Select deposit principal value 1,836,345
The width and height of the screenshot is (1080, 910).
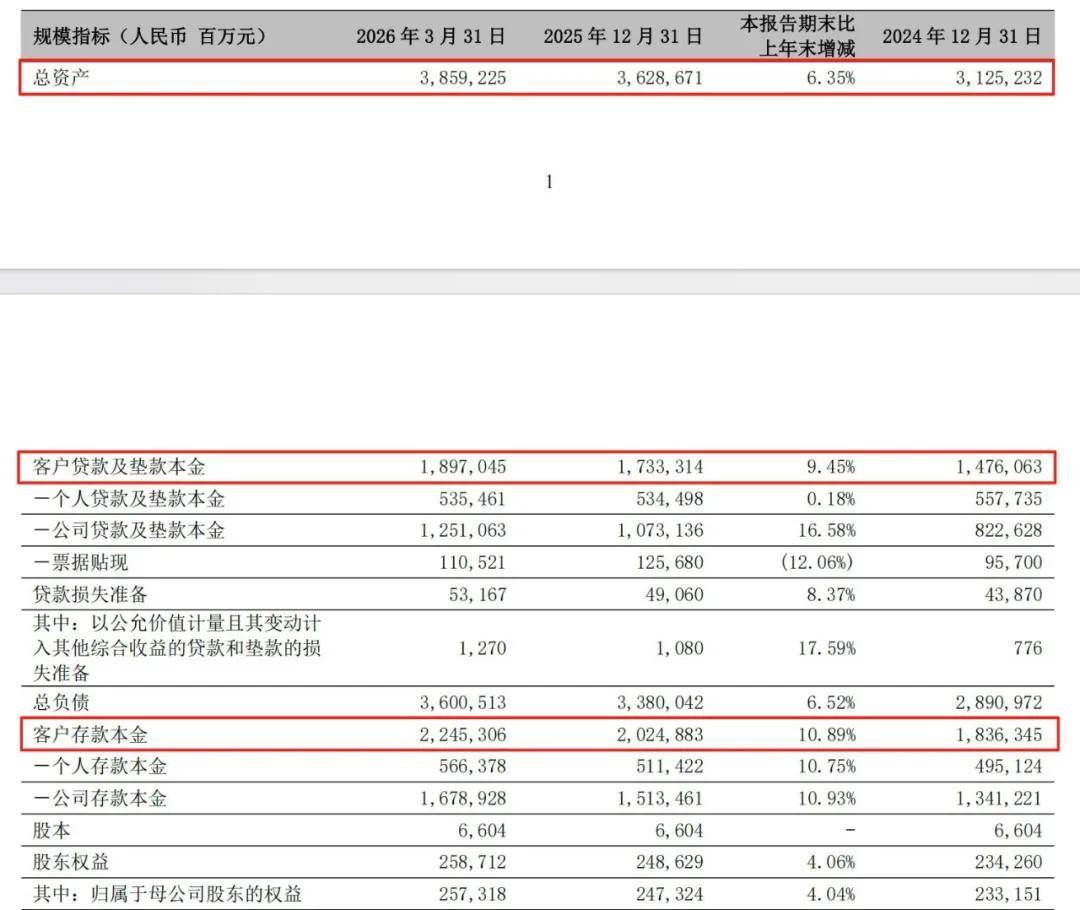[999, 735]
